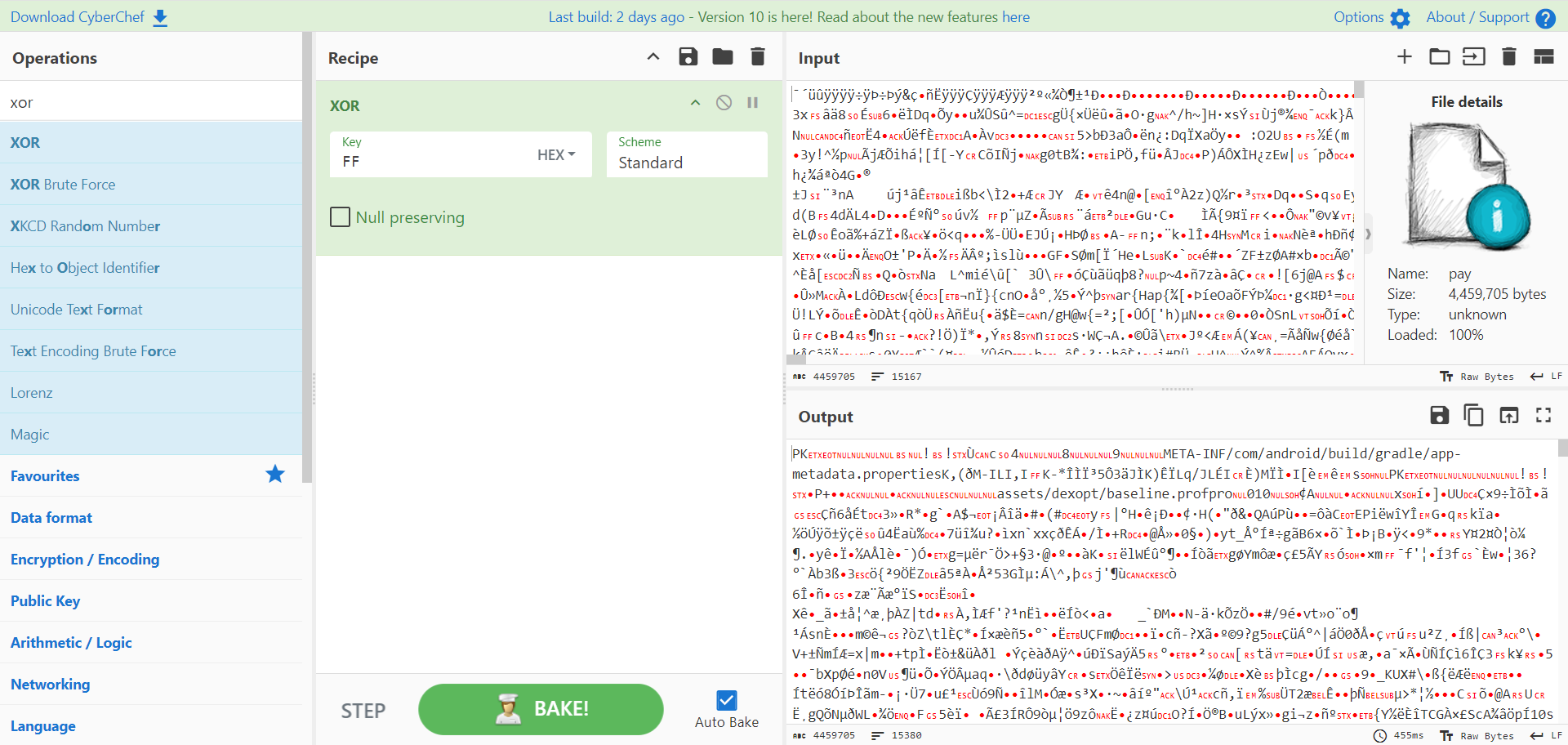Copy raw output to clipboard
The height and width of the screenshot is (745, 1568).
coord(1473,416)
